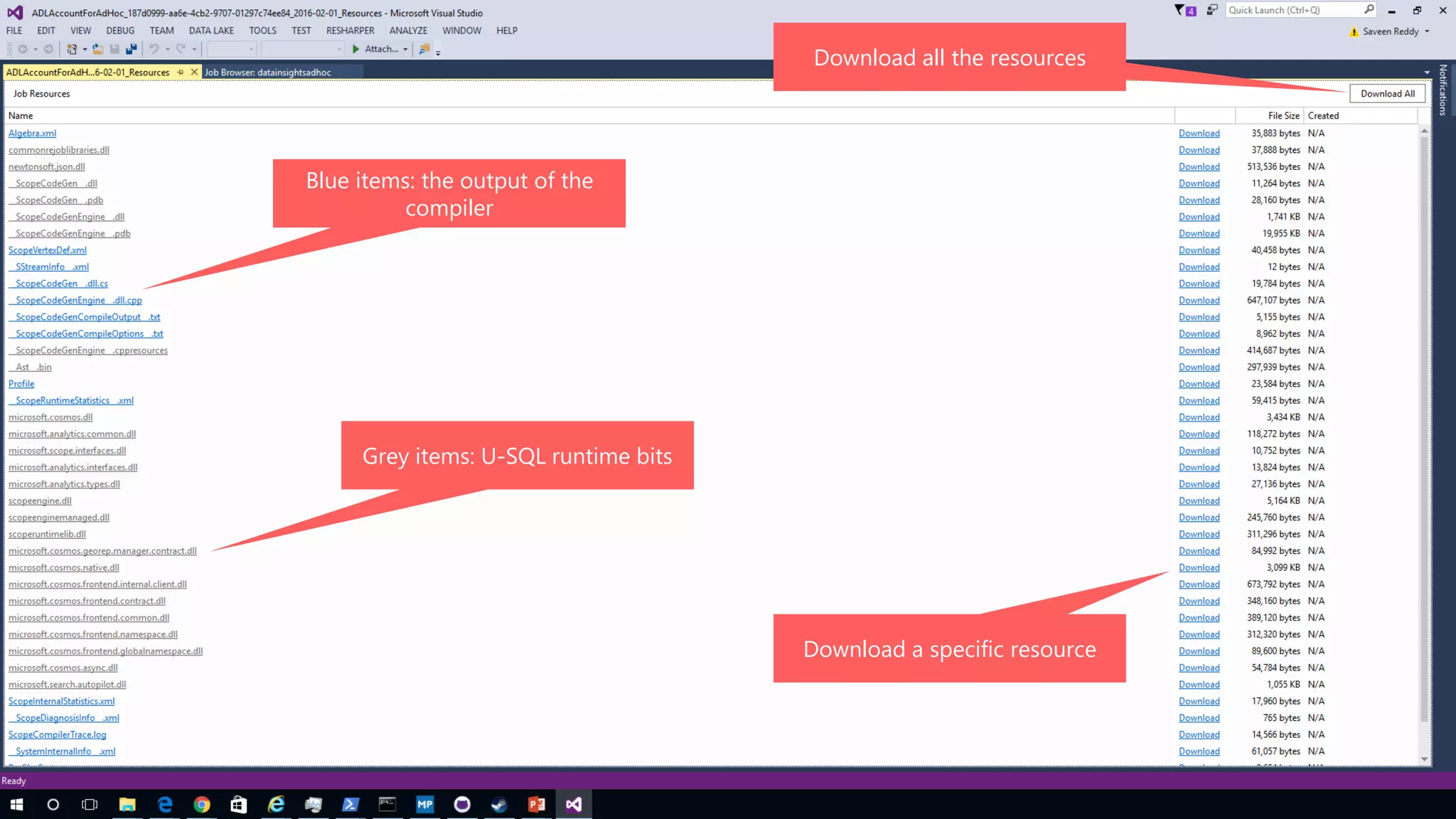Image resolution: width=1456 pixels, height=819 pixels.
Task: Open PowerPoint from the Windows taskbar
Action: [x=536, y=804]
